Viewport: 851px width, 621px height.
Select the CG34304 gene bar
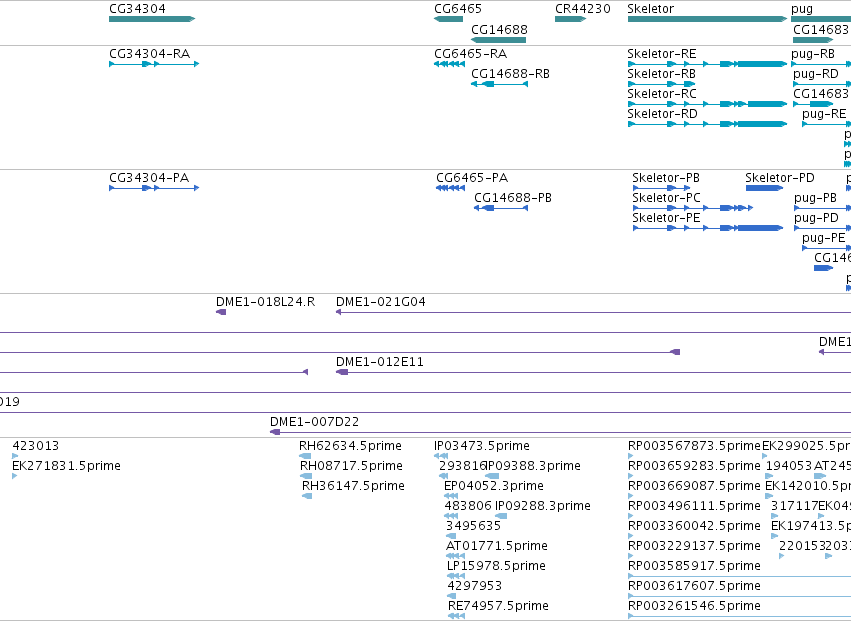152,19
